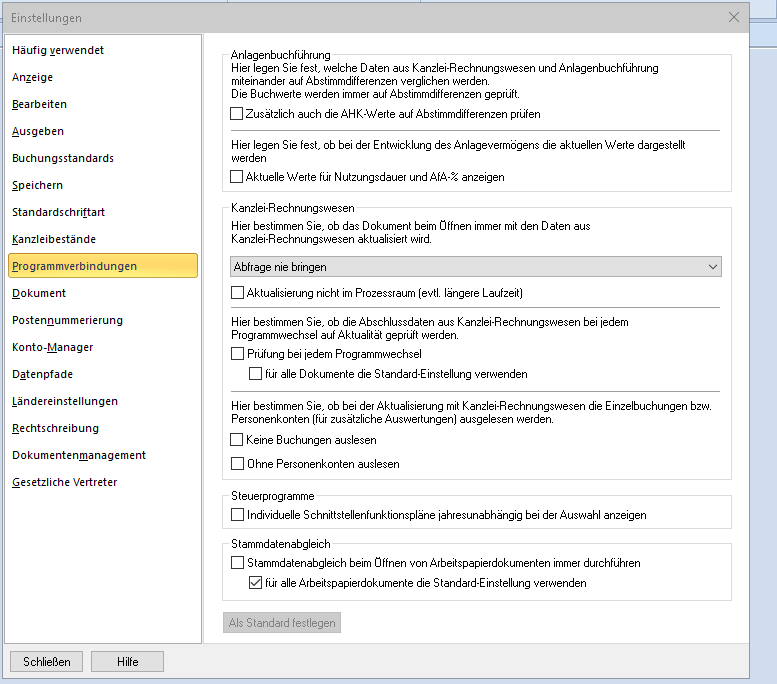
Task: Select Dokumentenmanagement in the list
Action: (79, 455)
